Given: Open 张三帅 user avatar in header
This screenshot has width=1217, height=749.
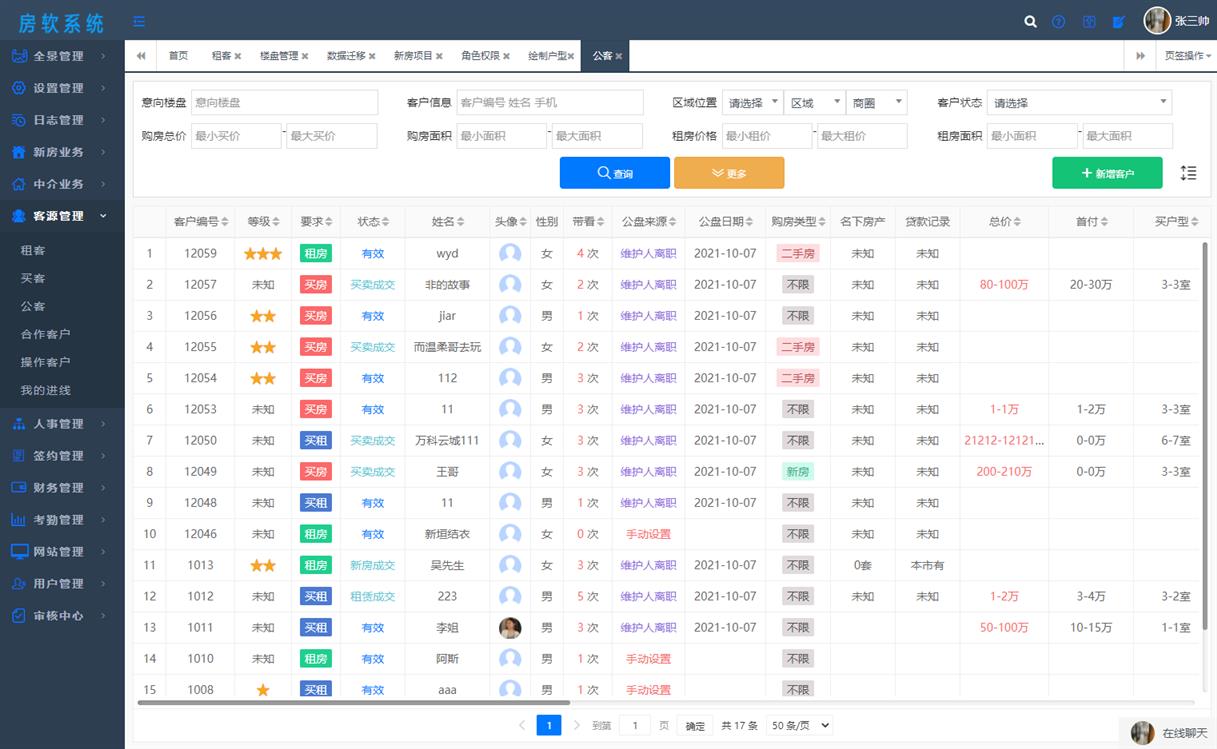Looking at the screenshot, I should 1157,20.
